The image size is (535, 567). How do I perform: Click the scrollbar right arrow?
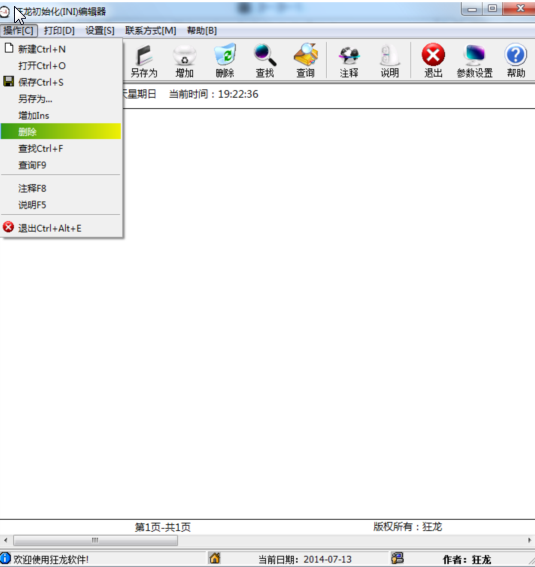(x=529, y=540)
